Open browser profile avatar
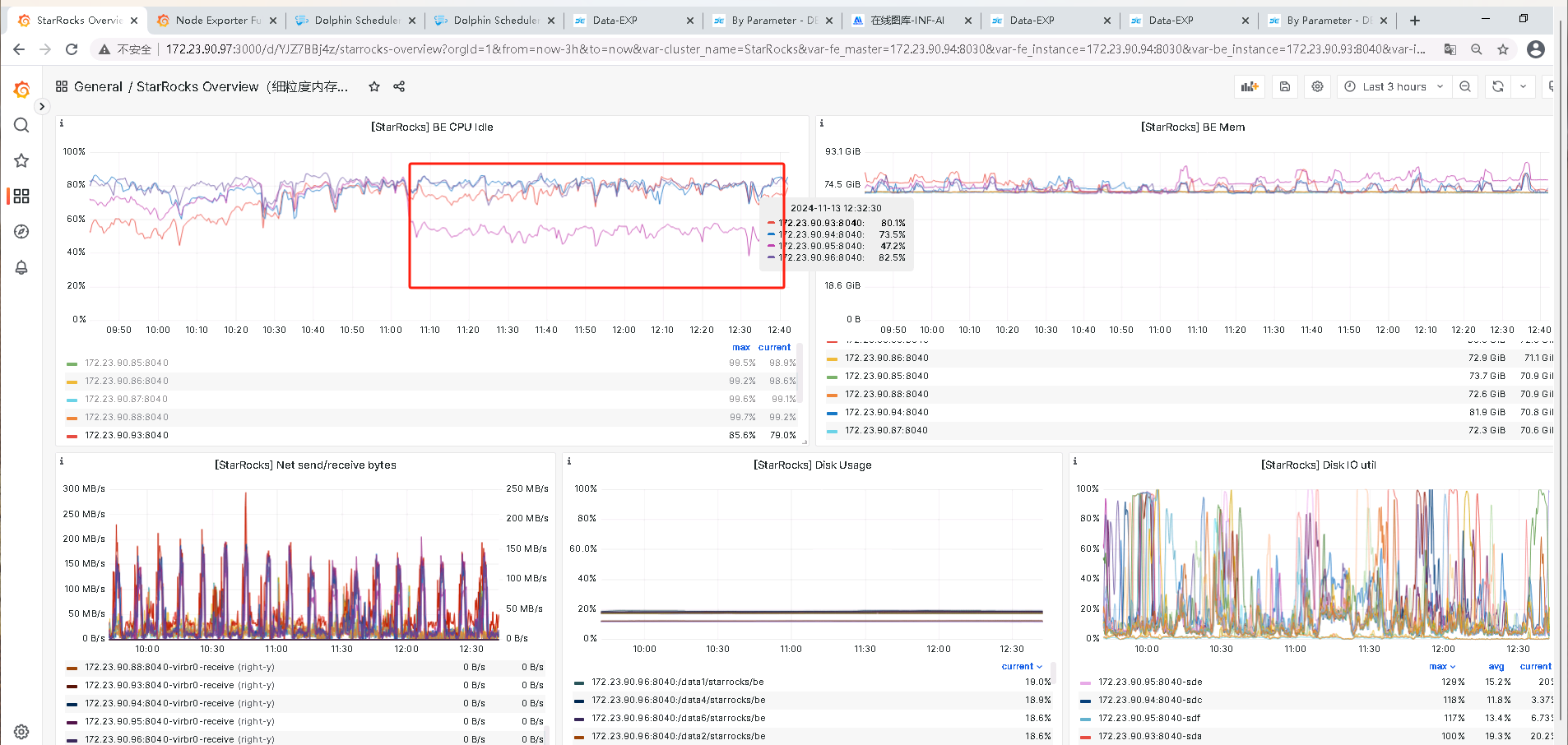 (1535, 49)
